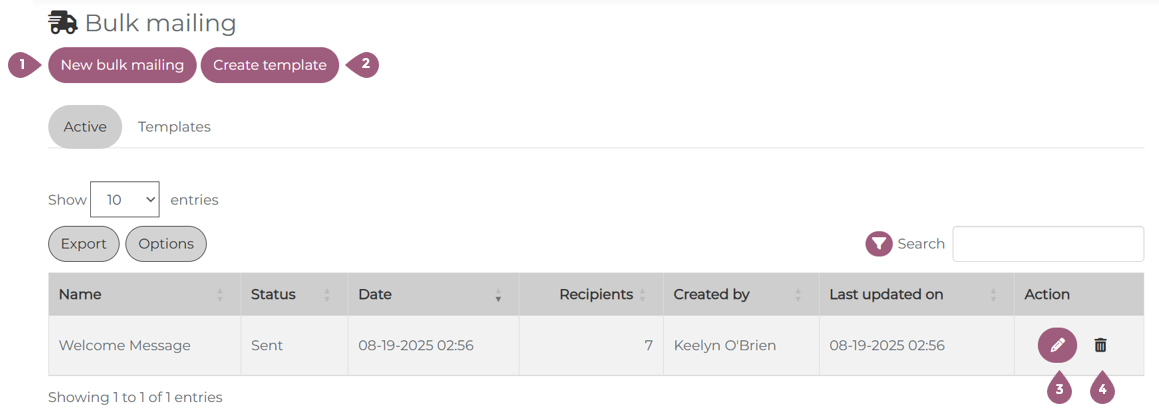Click the Keelyn O'Brien creator cell
Screen dimensions: 1159x417
coord(725,346)
